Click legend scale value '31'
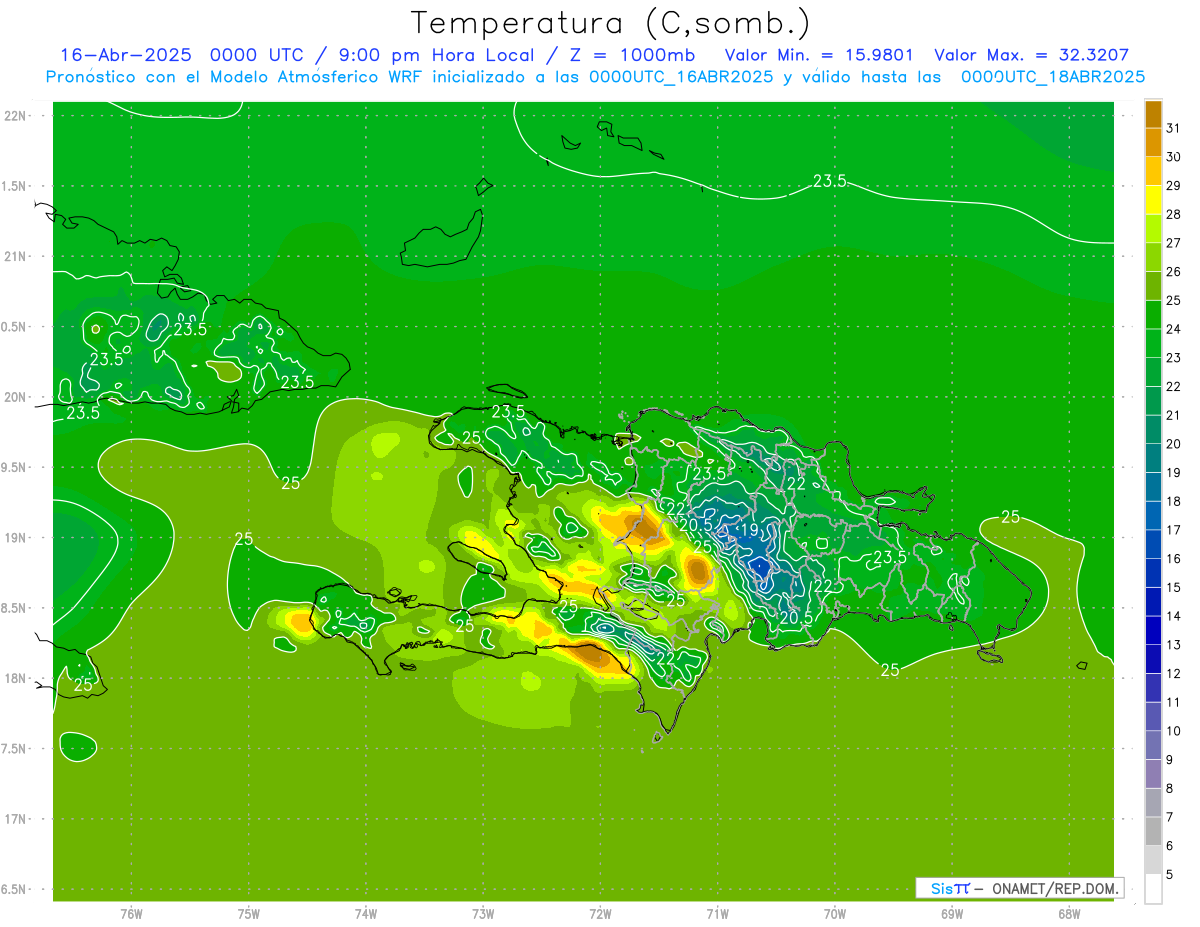This screenshot has width=1200, height=927. 1173,128
